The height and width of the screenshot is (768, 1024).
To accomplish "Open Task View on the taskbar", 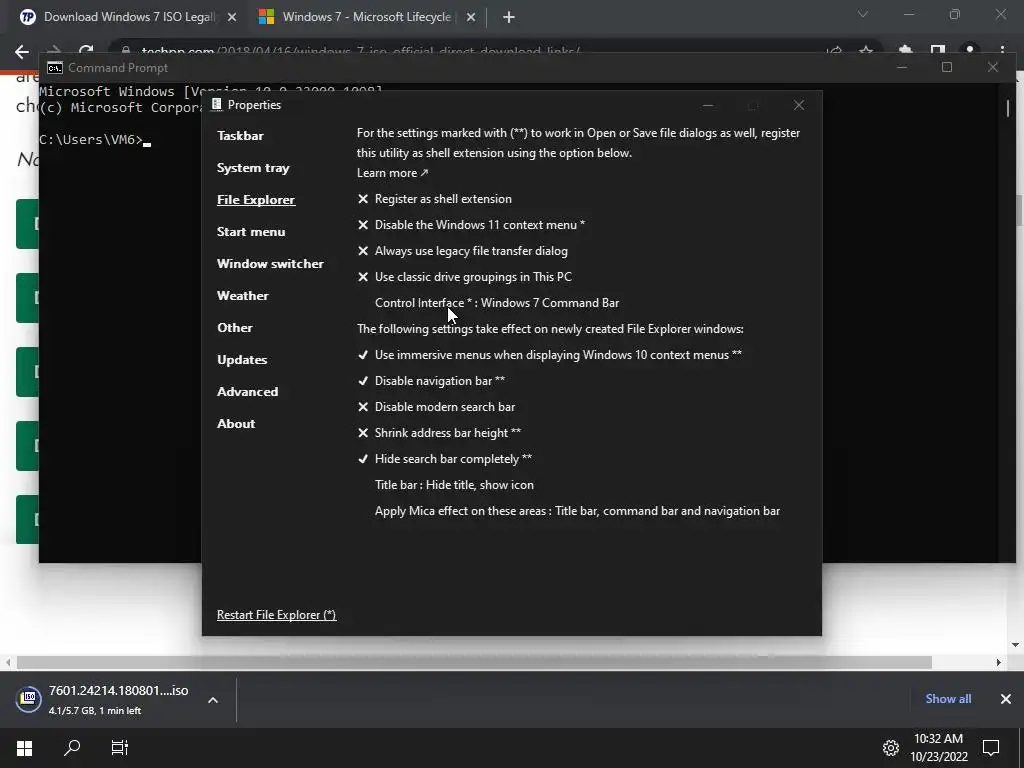I will click(x=120, y=748).
